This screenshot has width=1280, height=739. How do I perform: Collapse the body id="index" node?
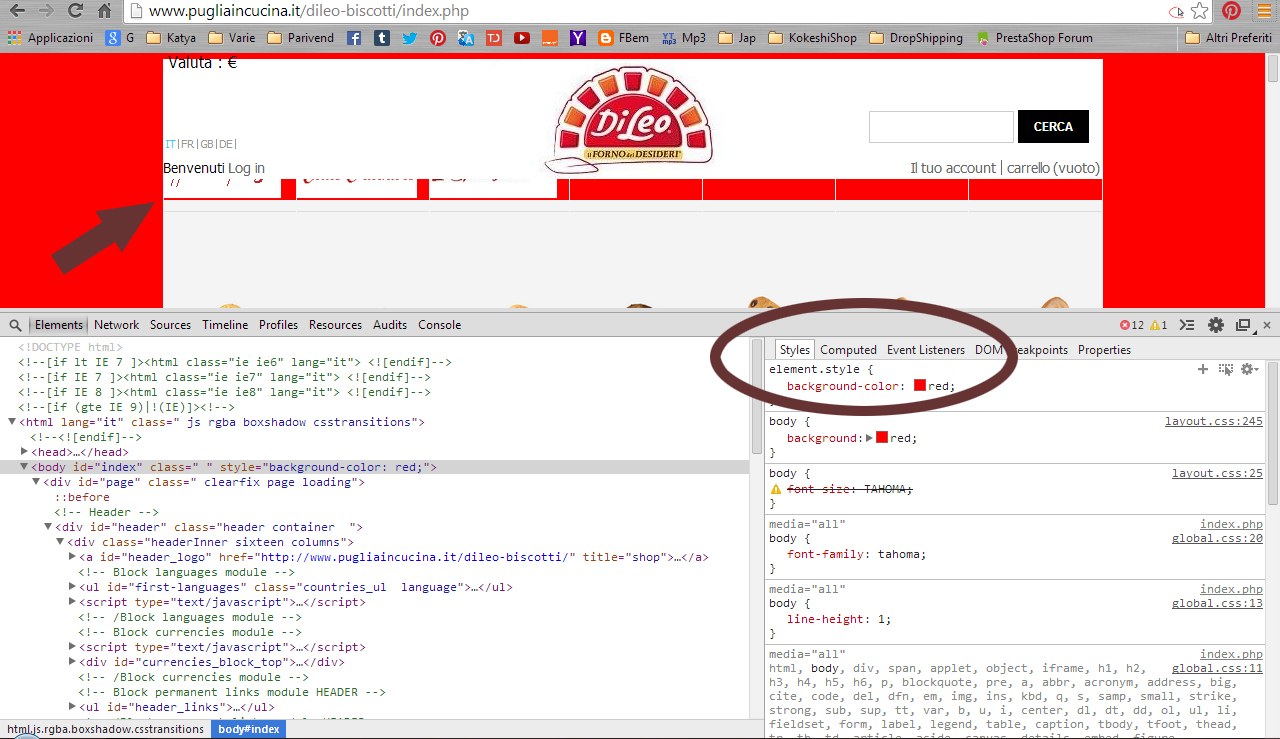(24, 467)
